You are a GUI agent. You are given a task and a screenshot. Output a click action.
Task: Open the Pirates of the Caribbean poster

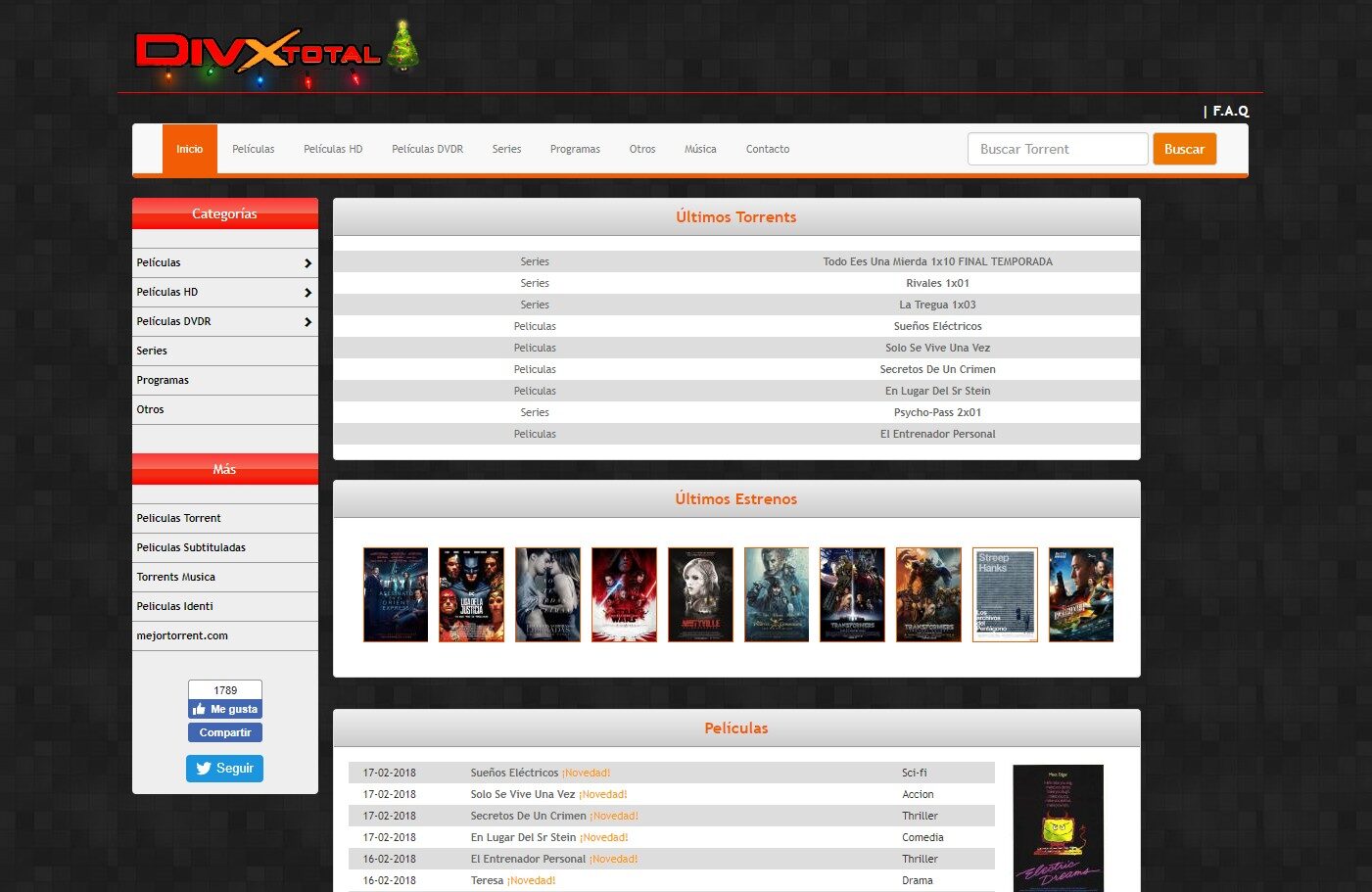click(777, 594)
